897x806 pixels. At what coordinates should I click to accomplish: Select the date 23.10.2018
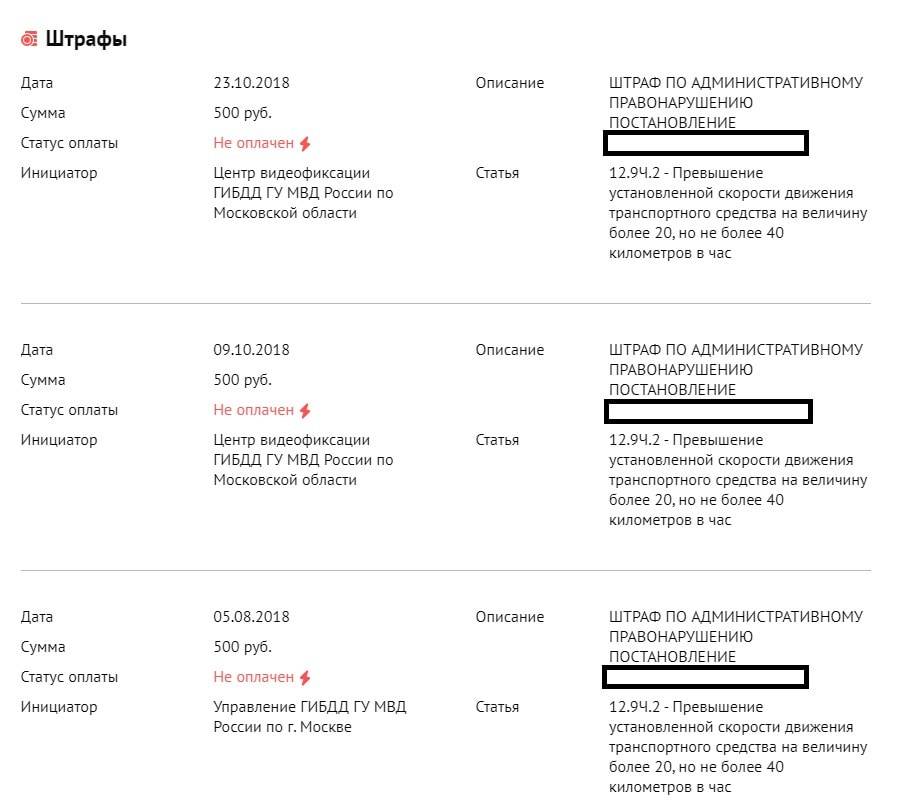click(x=251, y=83)
